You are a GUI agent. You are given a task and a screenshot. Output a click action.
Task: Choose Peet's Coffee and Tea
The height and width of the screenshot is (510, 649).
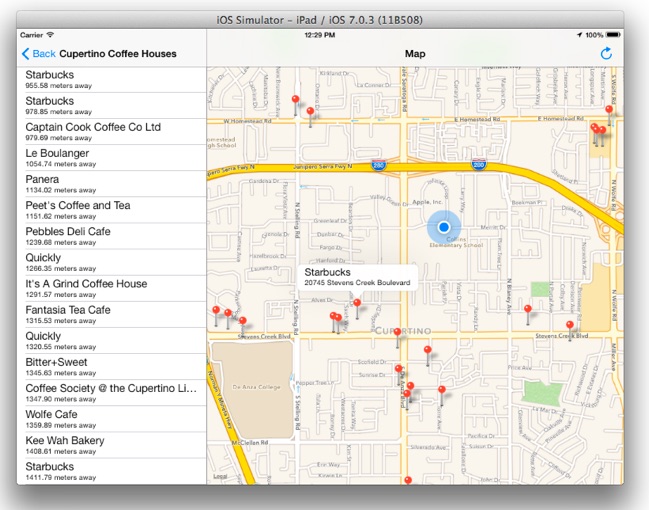point(112,210)
